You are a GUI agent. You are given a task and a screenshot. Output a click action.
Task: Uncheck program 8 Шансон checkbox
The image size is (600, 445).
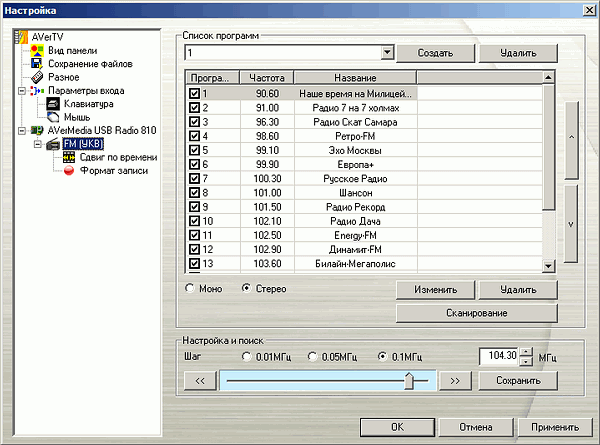194,192
